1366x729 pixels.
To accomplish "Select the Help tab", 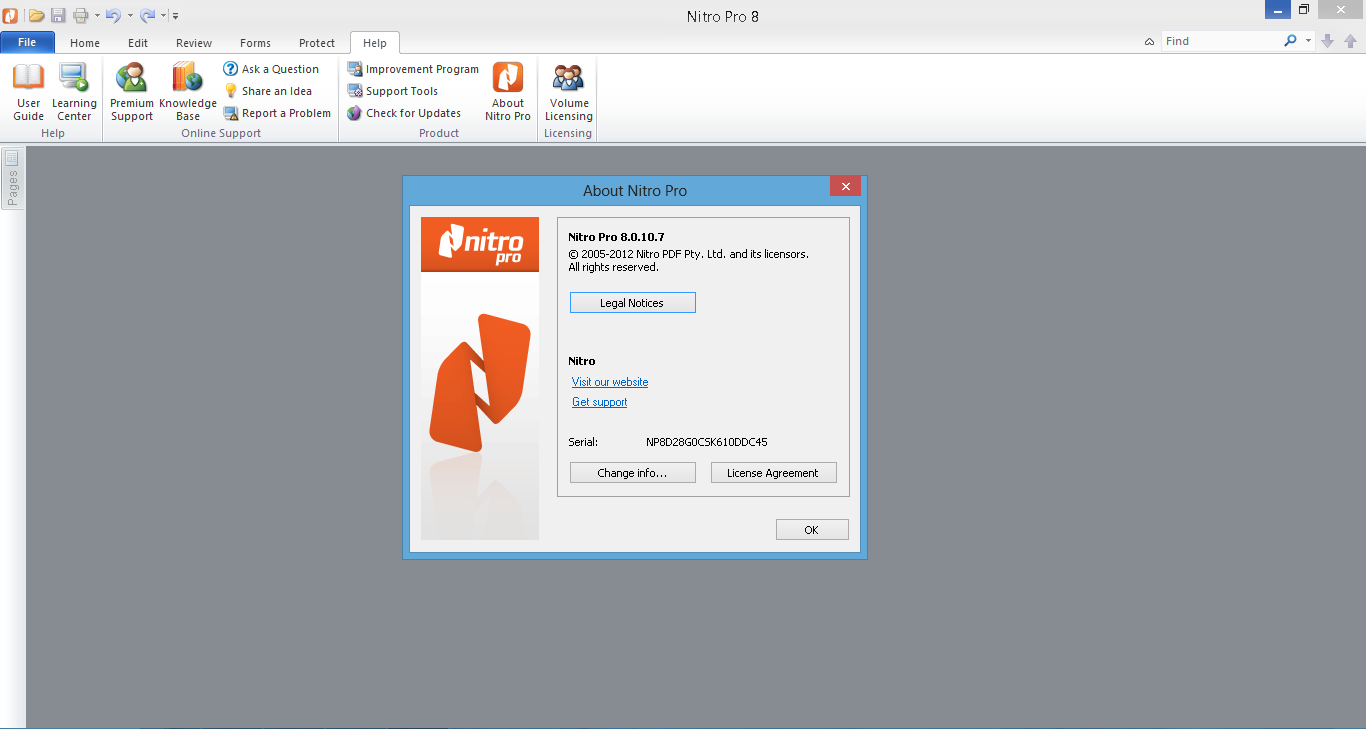I will click(375, 43).
